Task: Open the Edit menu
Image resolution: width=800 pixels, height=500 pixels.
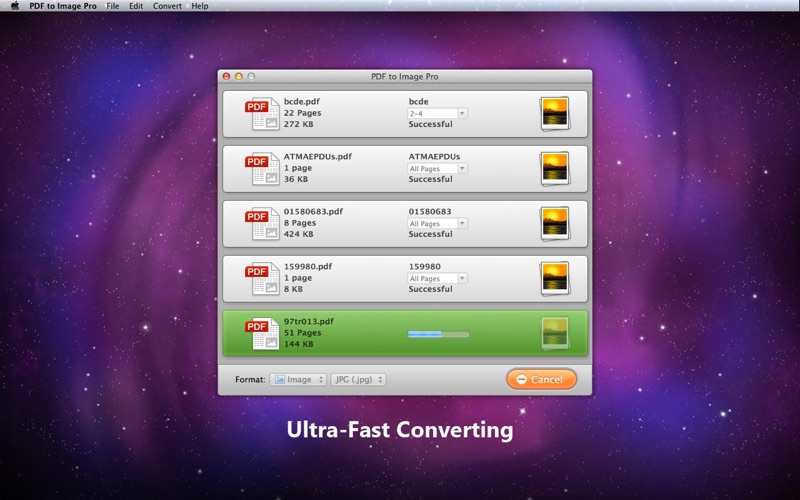Action: click(x=136, y=6)
